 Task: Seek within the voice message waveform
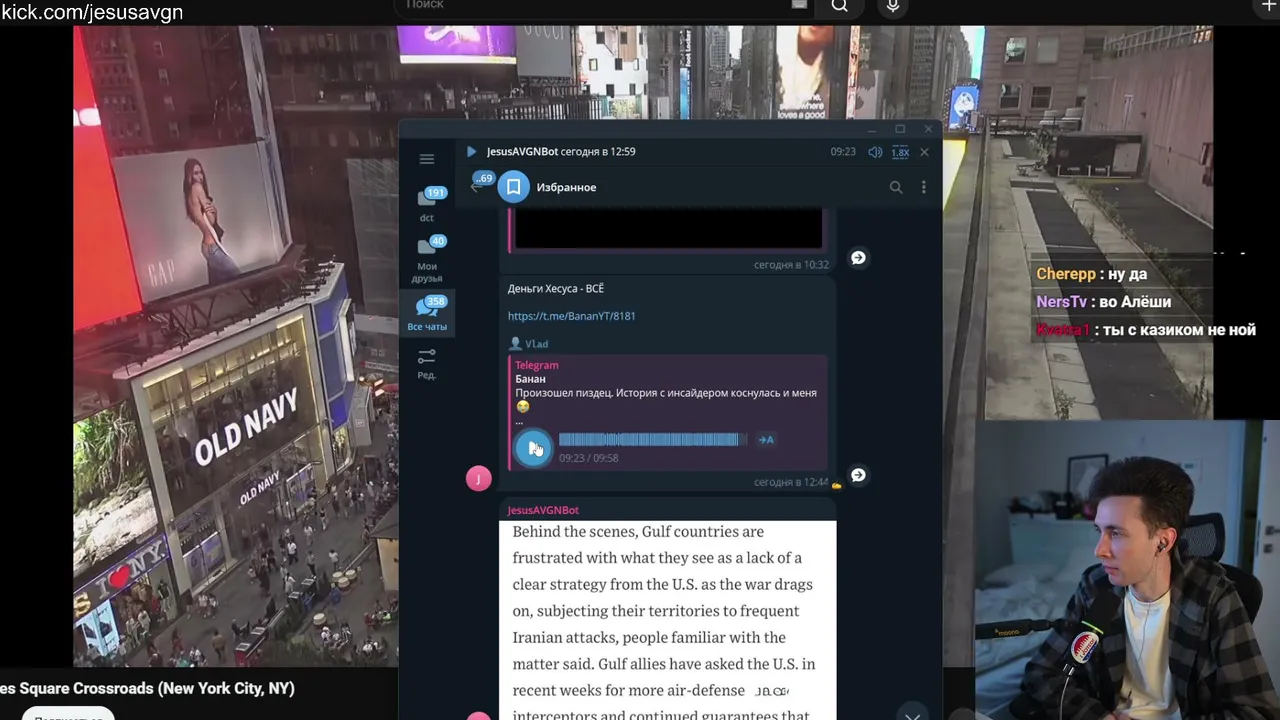coord(652,439)
